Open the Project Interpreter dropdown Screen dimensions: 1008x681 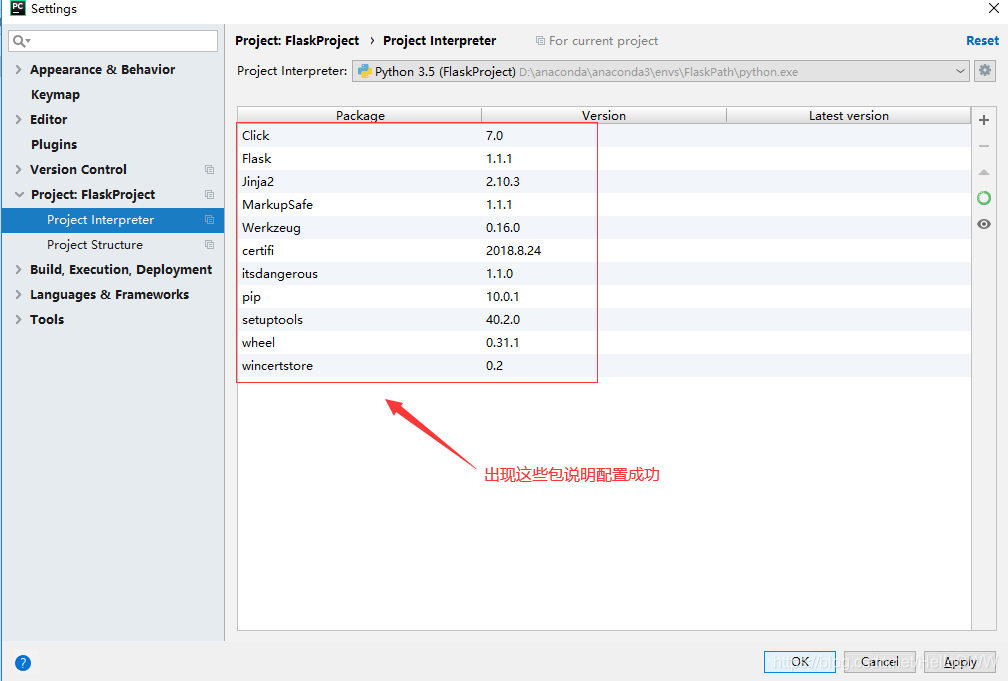point(661,71)
